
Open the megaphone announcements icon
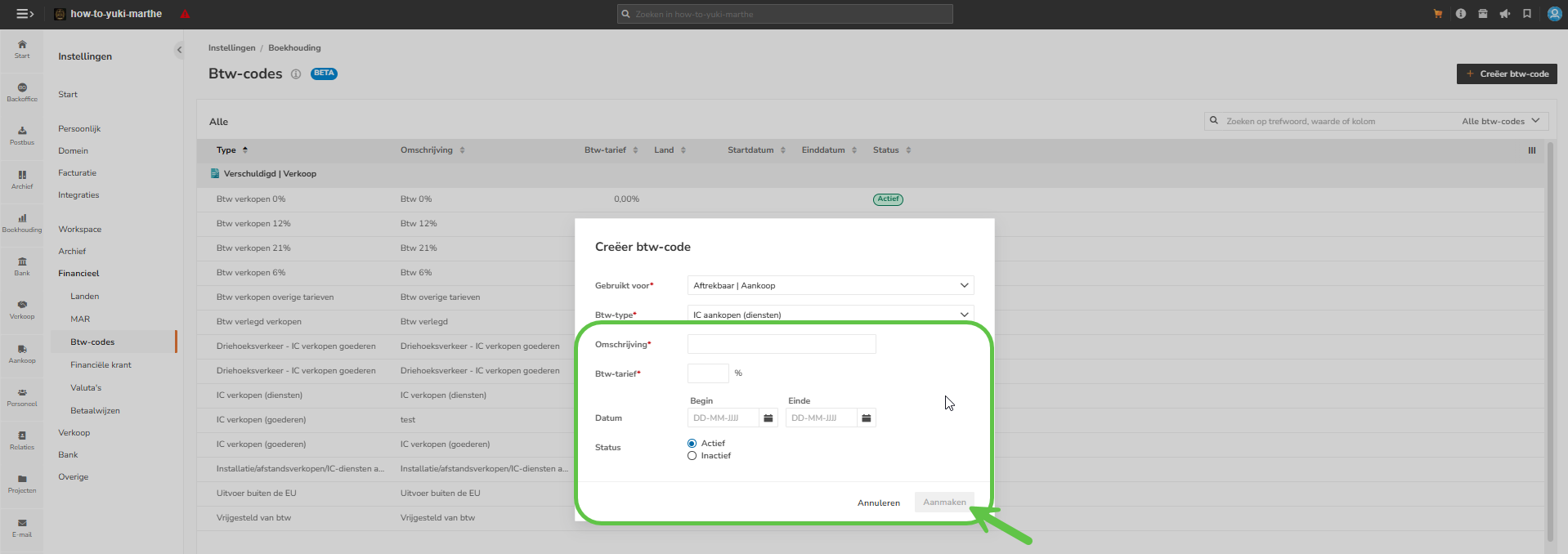click(1505, 14)
